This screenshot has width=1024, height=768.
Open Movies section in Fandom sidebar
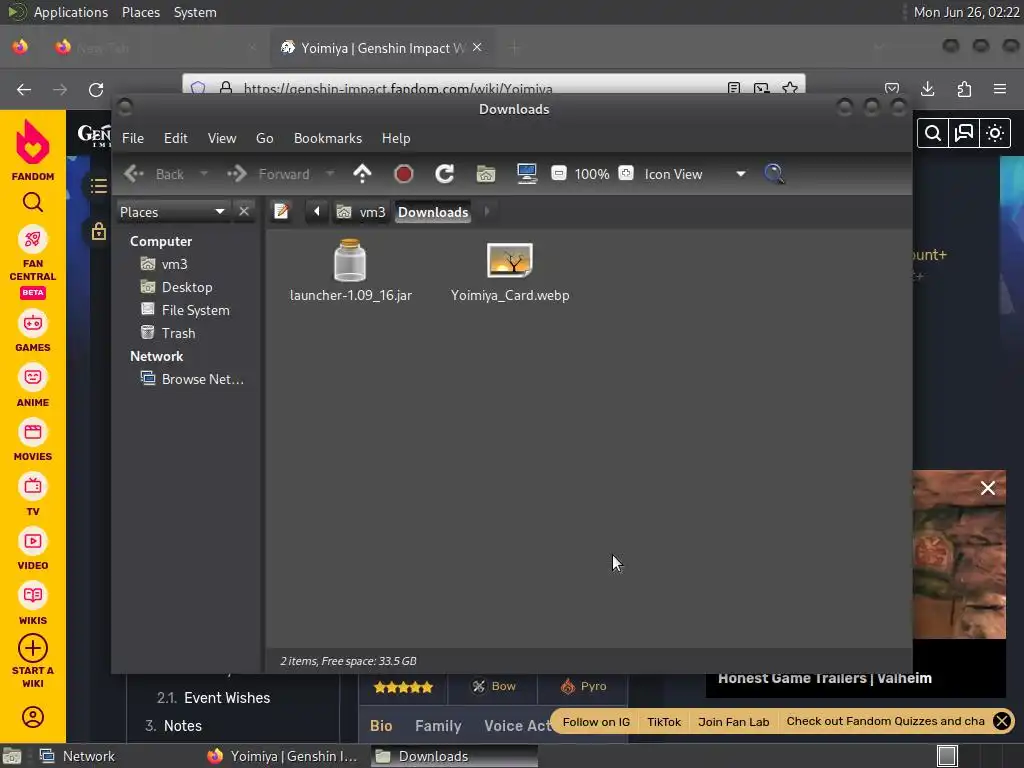pyautogui.click(x=33, y=441)
